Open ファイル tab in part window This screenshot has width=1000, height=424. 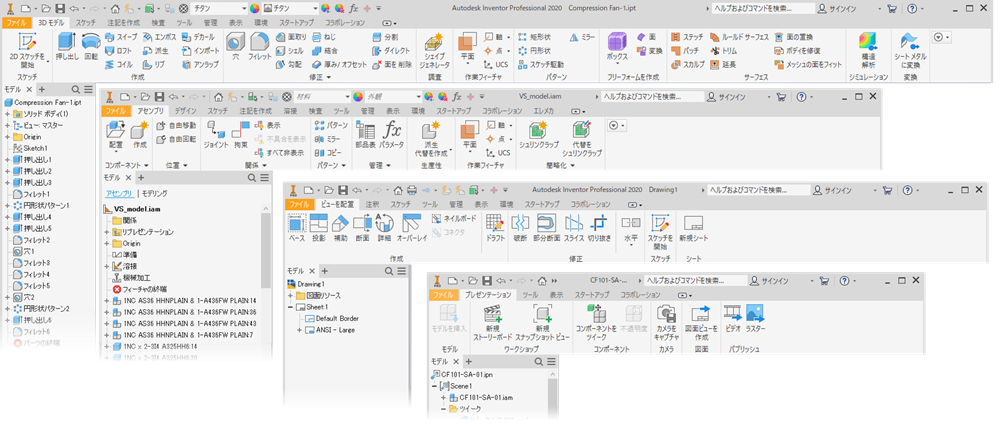16,22
